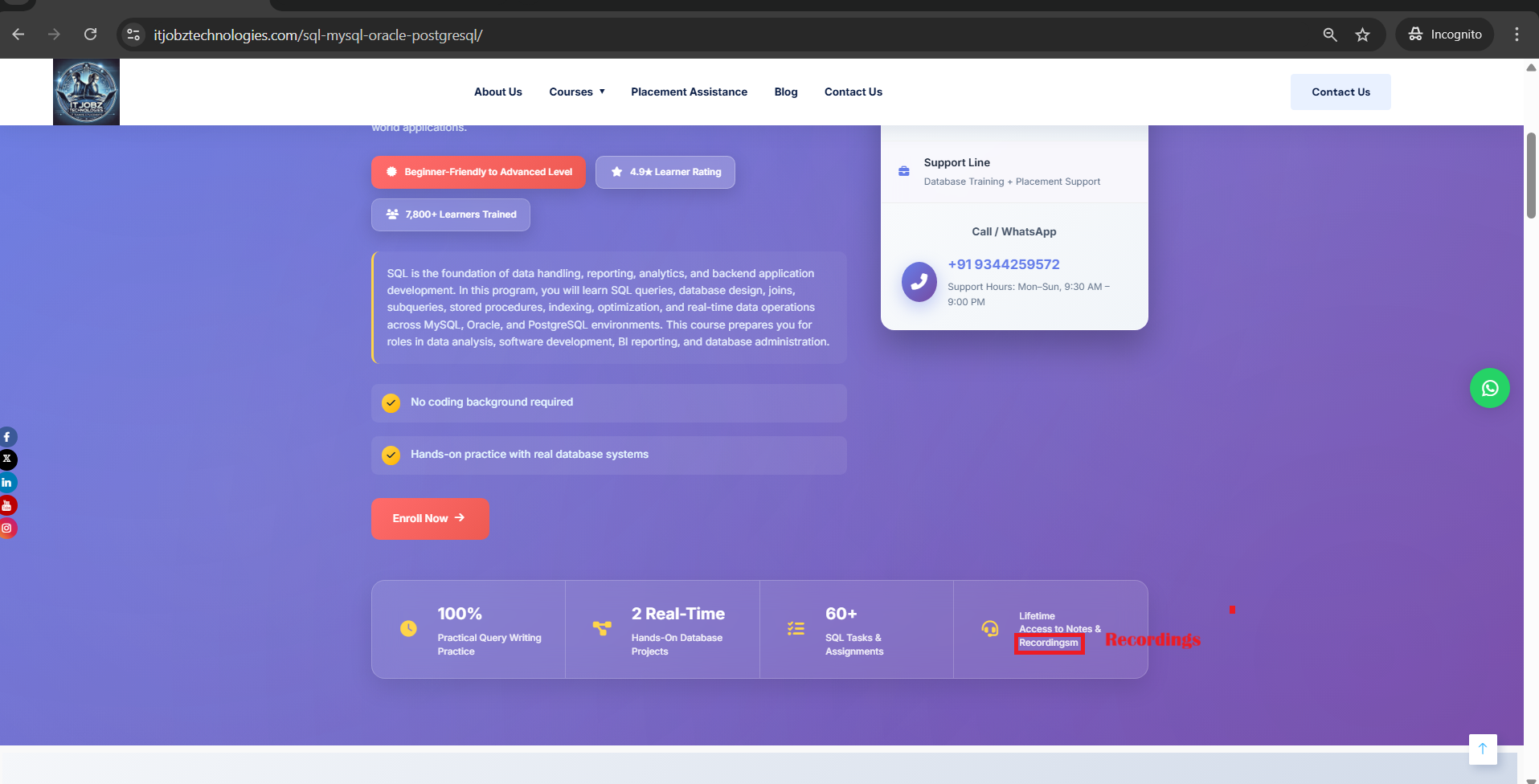This screenshot has height=784, width=1539.
Task: Expand the Courses dropdown menu
Action: tap(577, 92)
